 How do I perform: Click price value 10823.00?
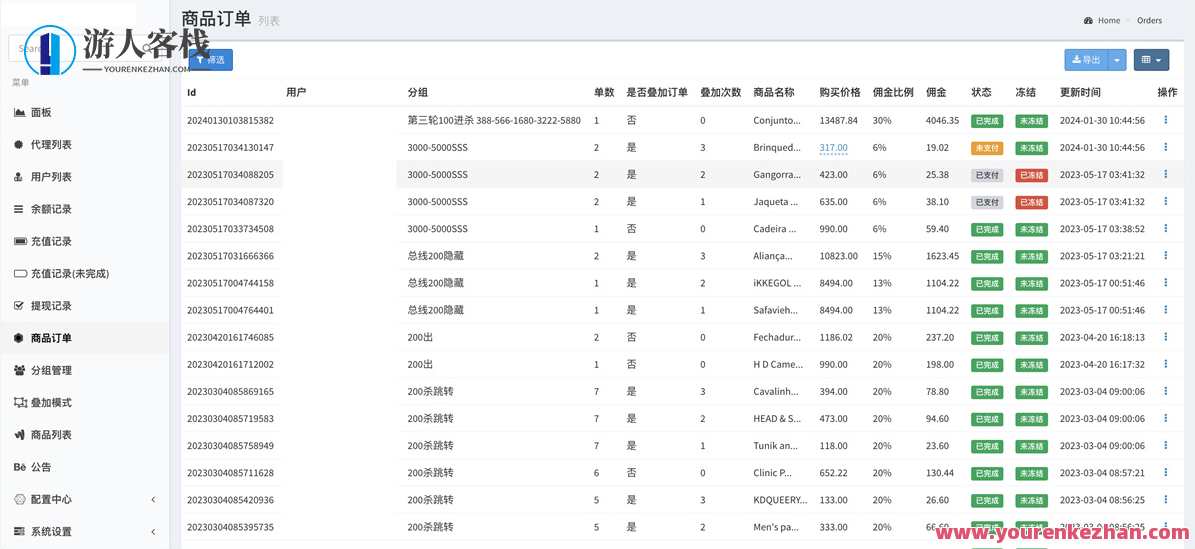point(838,256)
